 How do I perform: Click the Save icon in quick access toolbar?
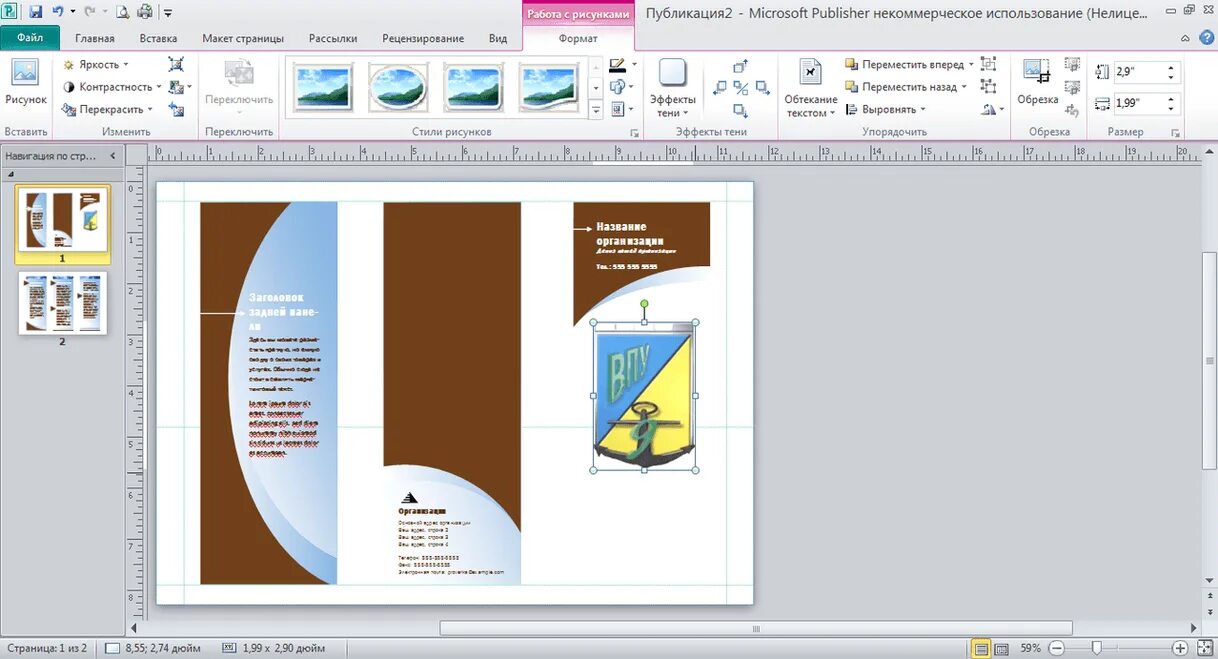(35, 12)
